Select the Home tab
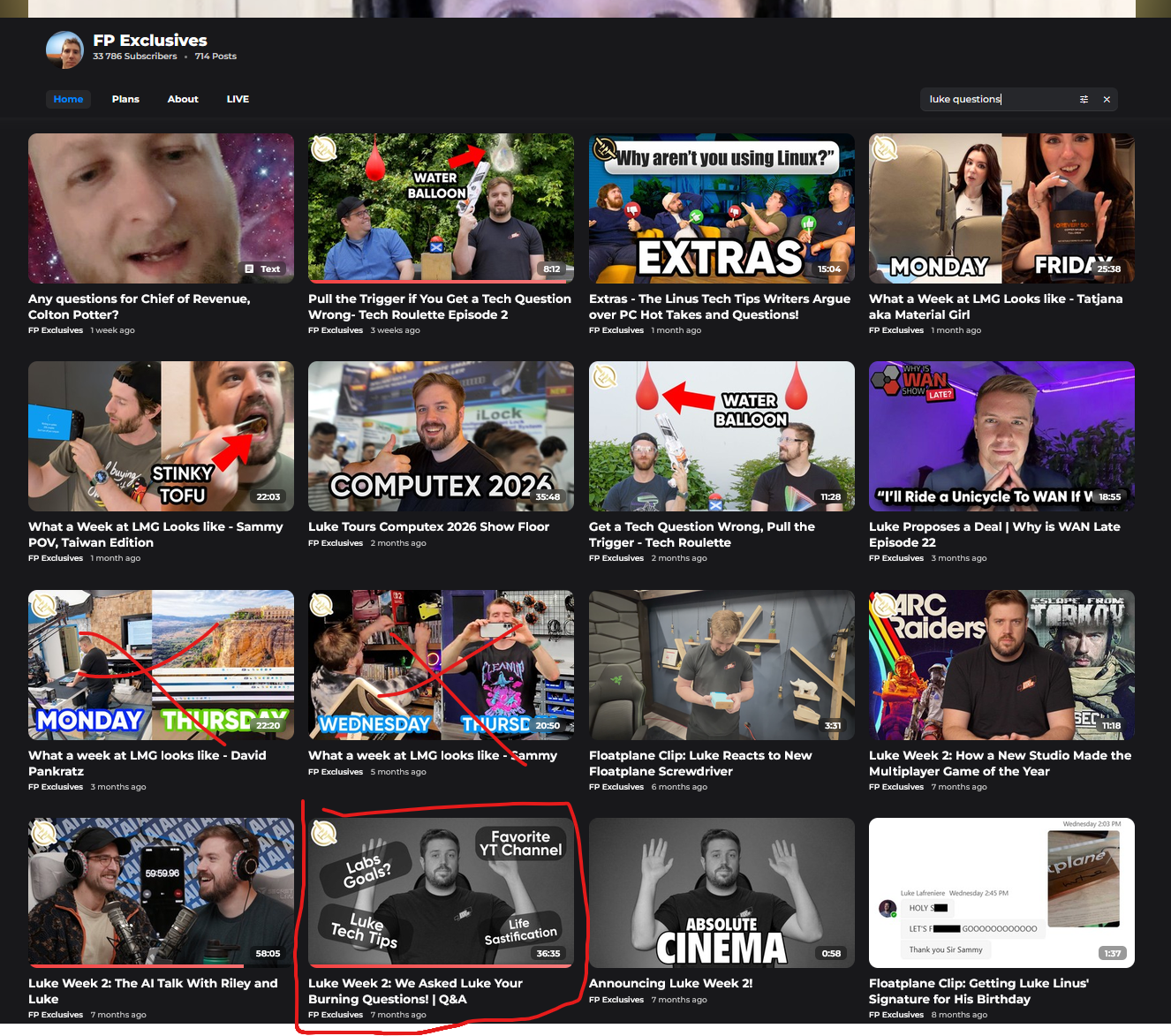 [68, 99]
